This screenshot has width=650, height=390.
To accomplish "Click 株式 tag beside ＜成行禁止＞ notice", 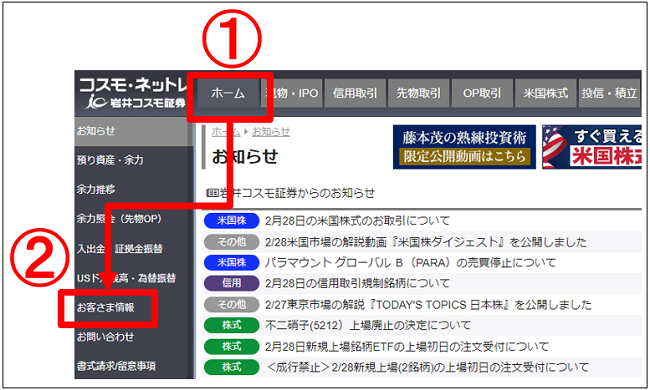I will 232,367.
